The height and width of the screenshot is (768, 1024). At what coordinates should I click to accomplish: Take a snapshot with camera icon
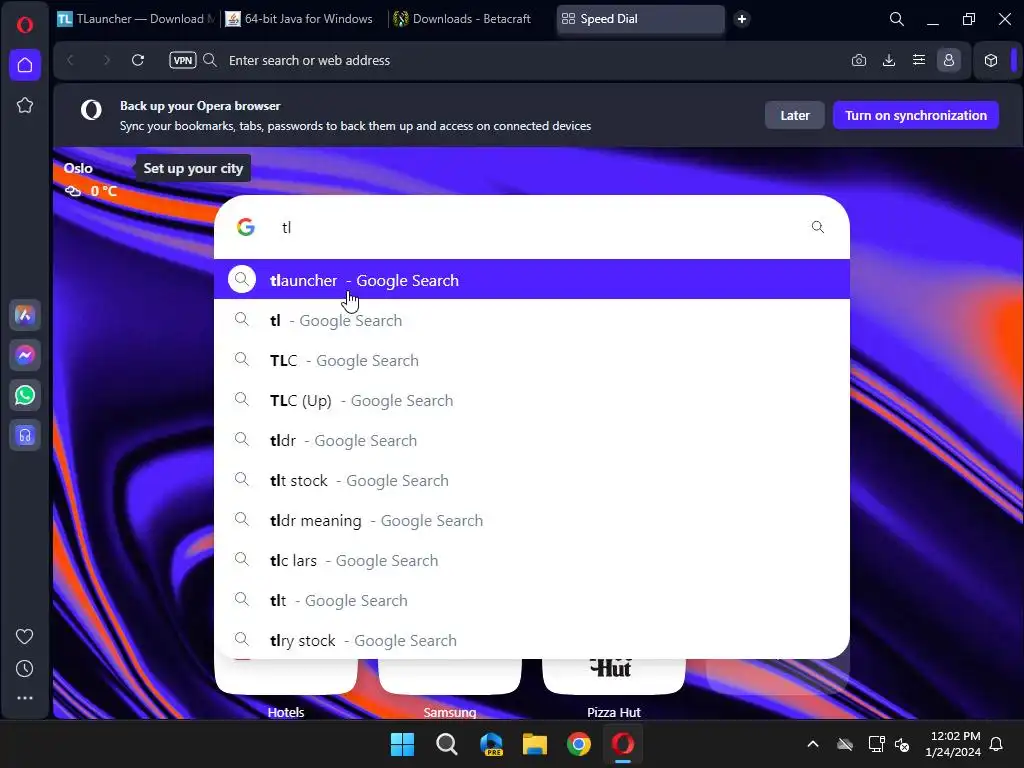(x=859, y=60)
